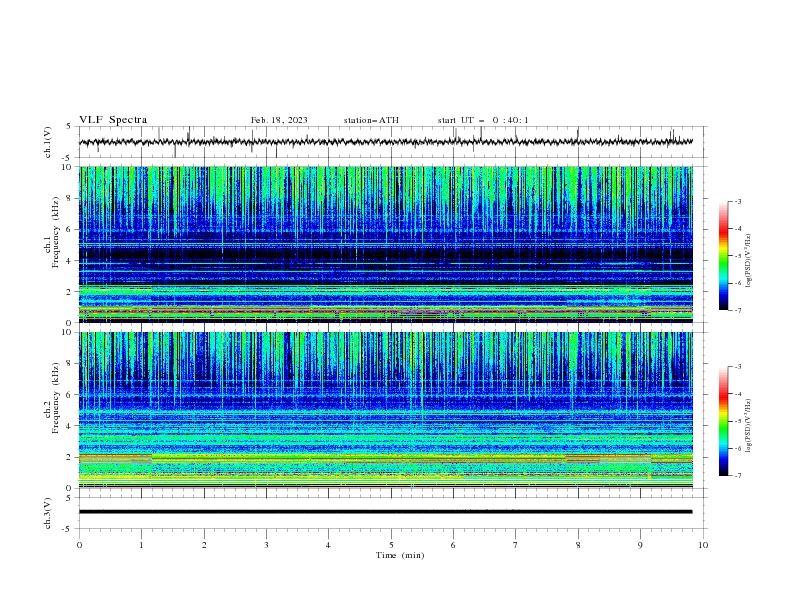Click the ch.2 colorbar's log(PSD) label
Screen dimensions: 792x612
click(748, 426)
